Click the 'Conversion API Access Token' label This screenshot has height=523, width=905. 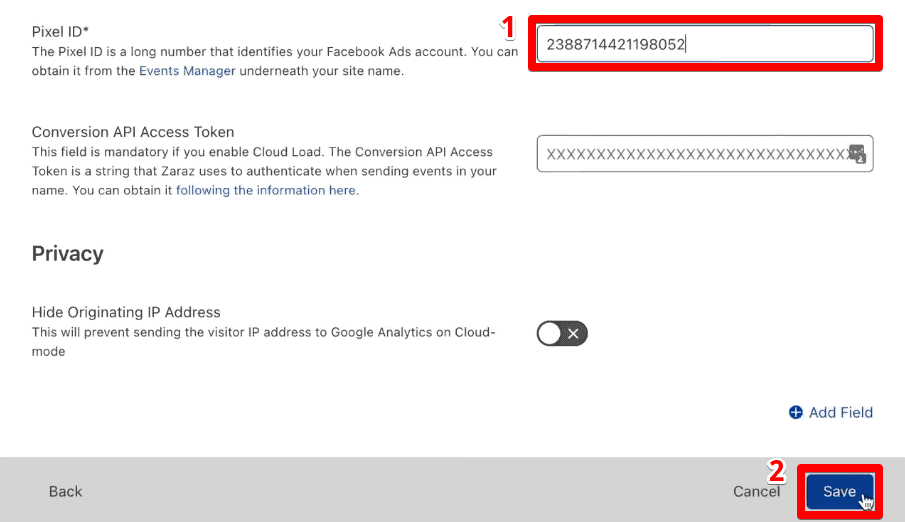133,132
